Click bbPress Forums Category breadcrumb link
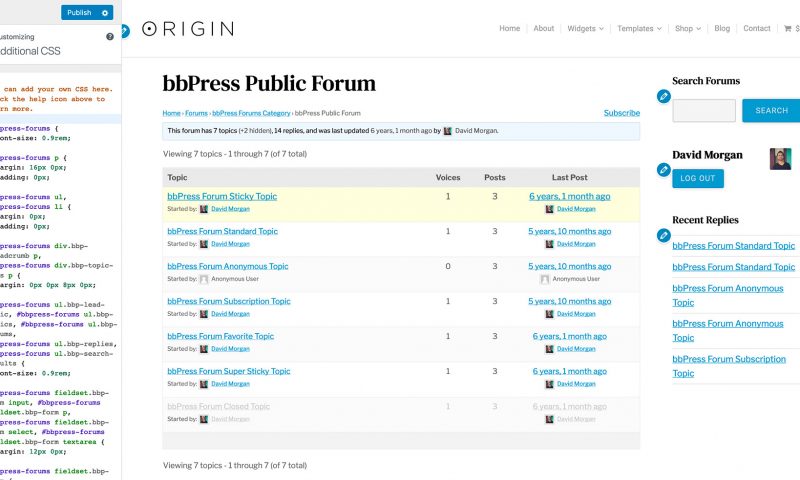This screenshot has height=480, width=800. 251,113
